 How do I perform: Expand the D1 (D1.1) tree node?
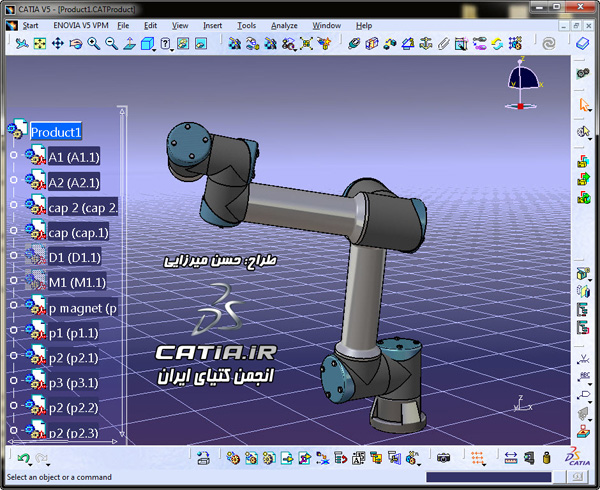[x=14, y=255]
